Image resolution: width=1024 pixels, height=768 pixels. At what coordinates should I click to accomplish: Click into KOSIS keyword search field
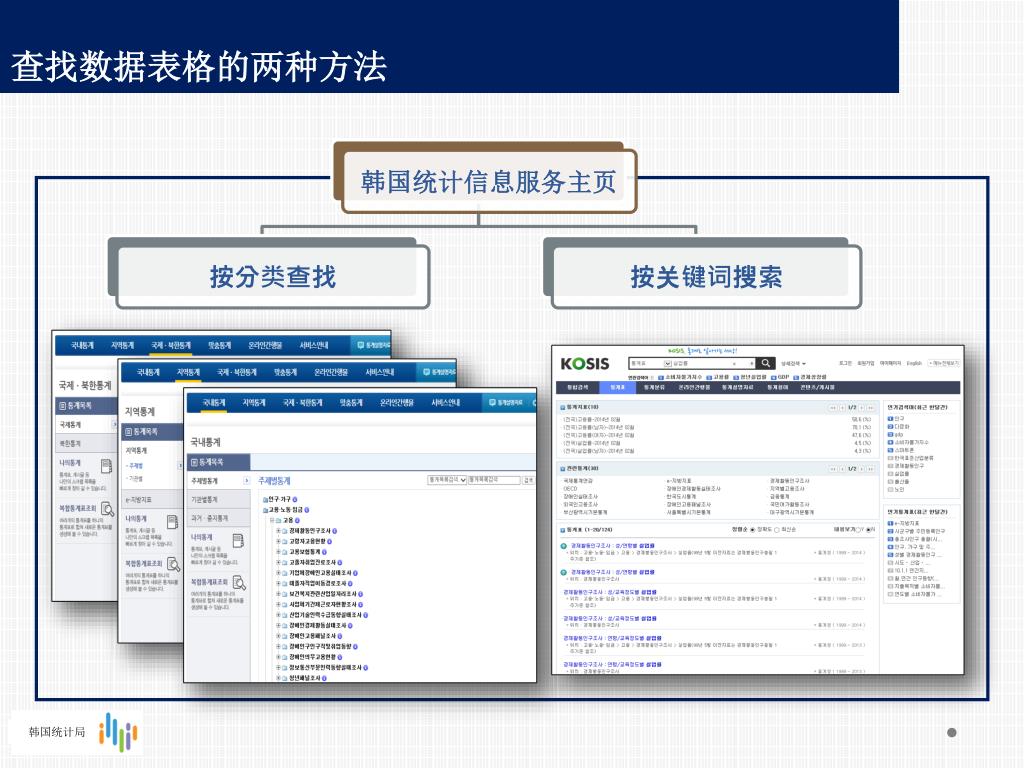713,364
